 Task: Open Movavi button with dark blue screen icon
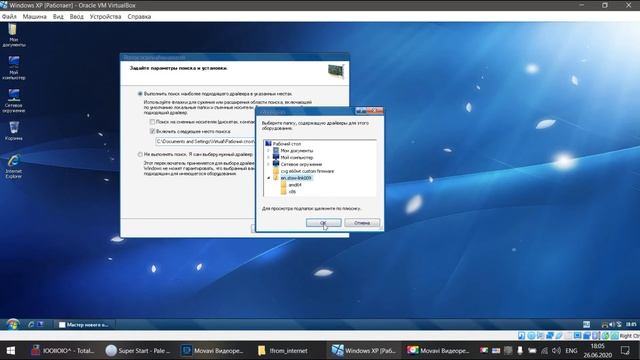click(x=213, y=351)
